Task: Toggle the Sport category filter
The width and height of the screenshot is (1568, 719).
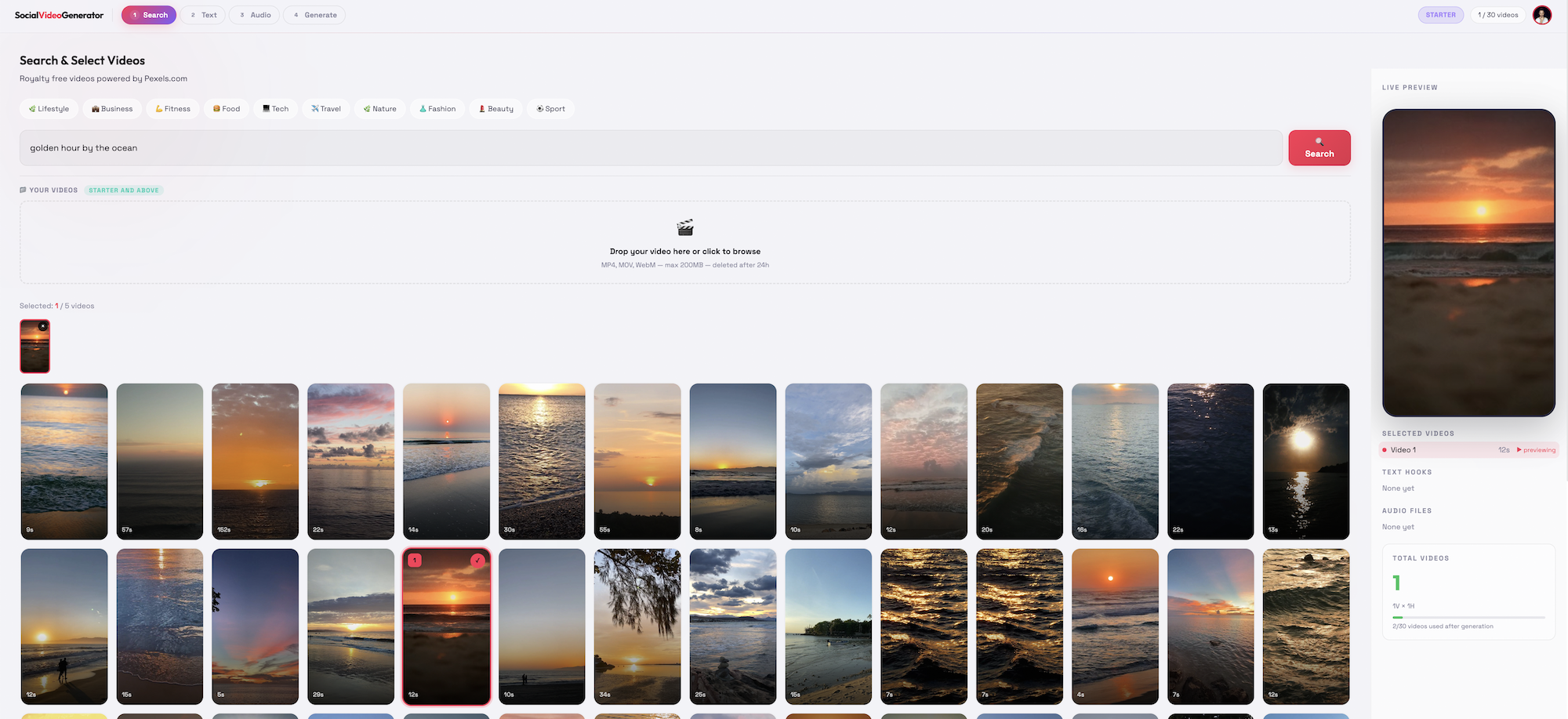Action: coord(550,108)
